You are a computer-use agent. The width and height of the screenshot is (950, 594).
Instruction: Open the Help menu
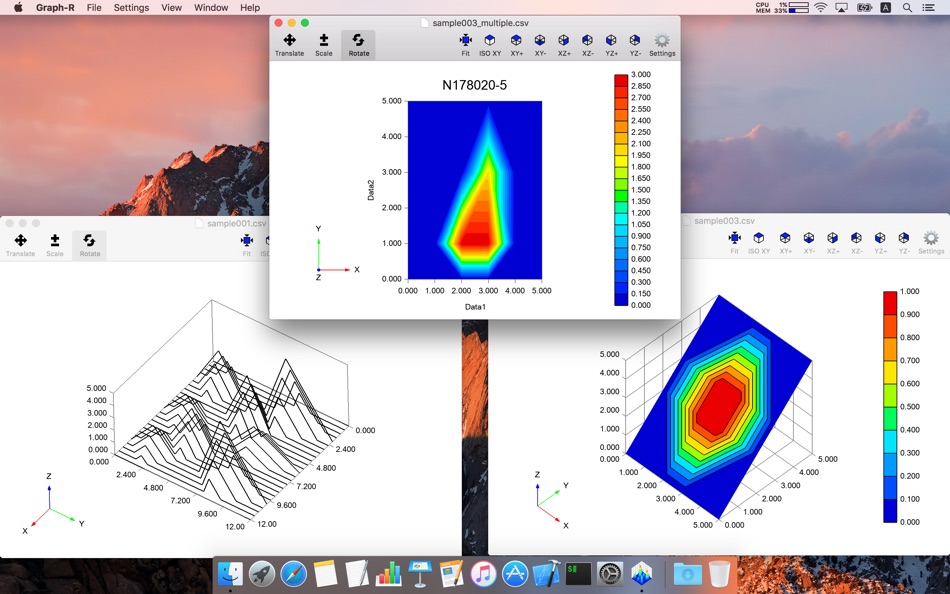pos(250,8)
